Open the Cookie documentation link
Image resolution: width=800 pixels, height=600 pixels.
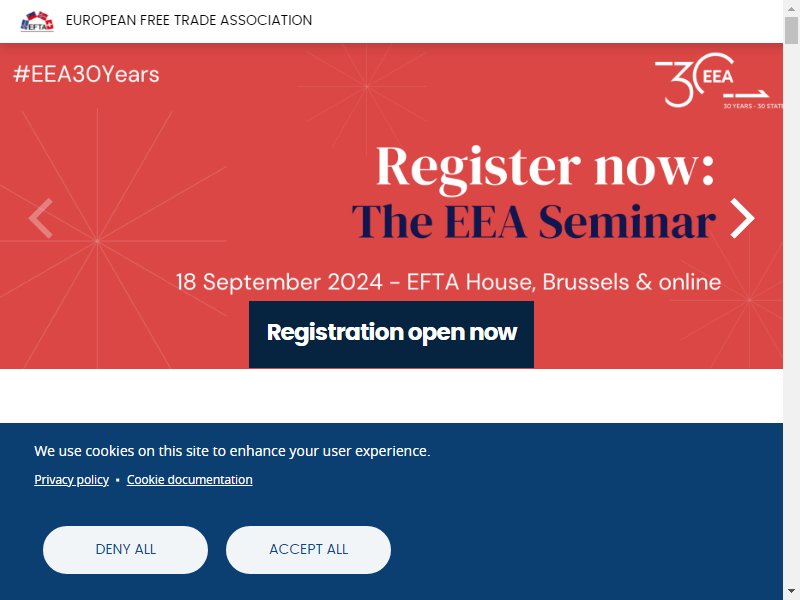(x=190, y=480)
